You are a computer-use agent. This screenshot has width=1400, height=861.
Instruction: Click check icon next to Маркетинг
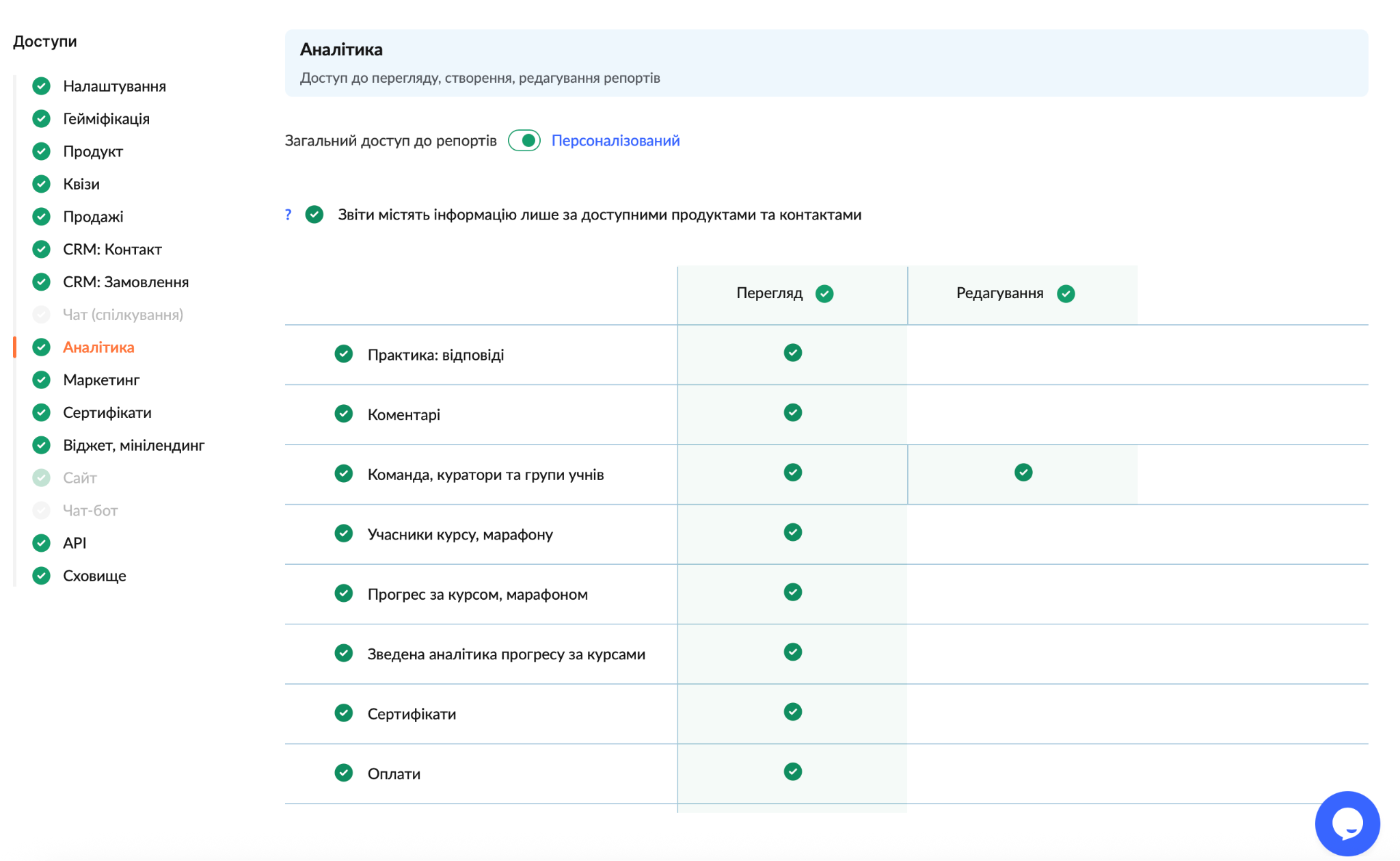[42, 380]
